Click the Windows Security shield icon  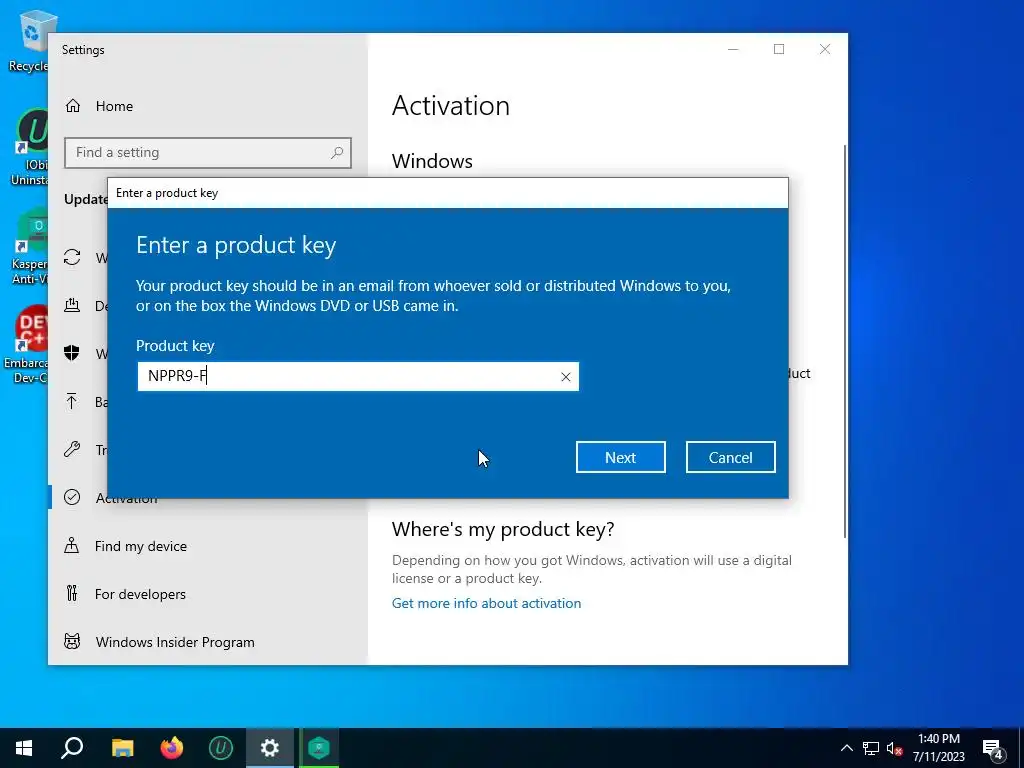[72, 353]
